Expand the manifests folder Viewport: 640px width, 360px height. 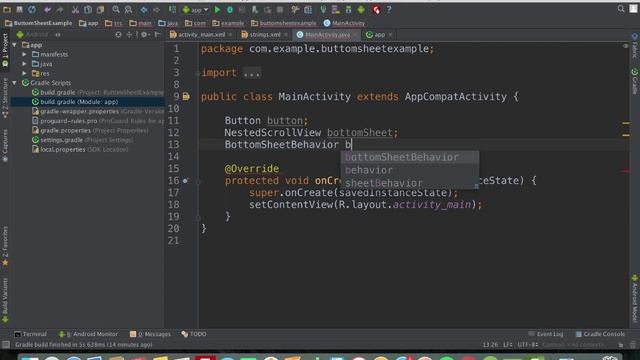click(x=24, y=54)
